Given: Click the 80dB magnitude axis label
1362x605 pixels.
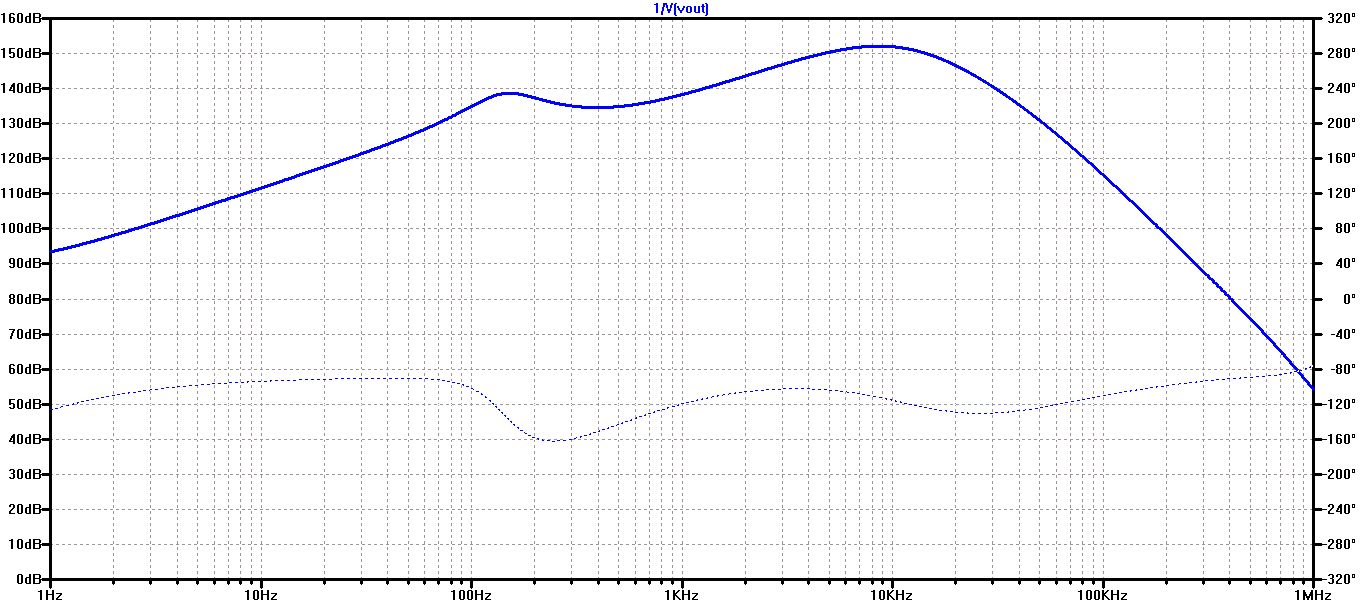Looking at the screenshot, I should click(24, 299).
